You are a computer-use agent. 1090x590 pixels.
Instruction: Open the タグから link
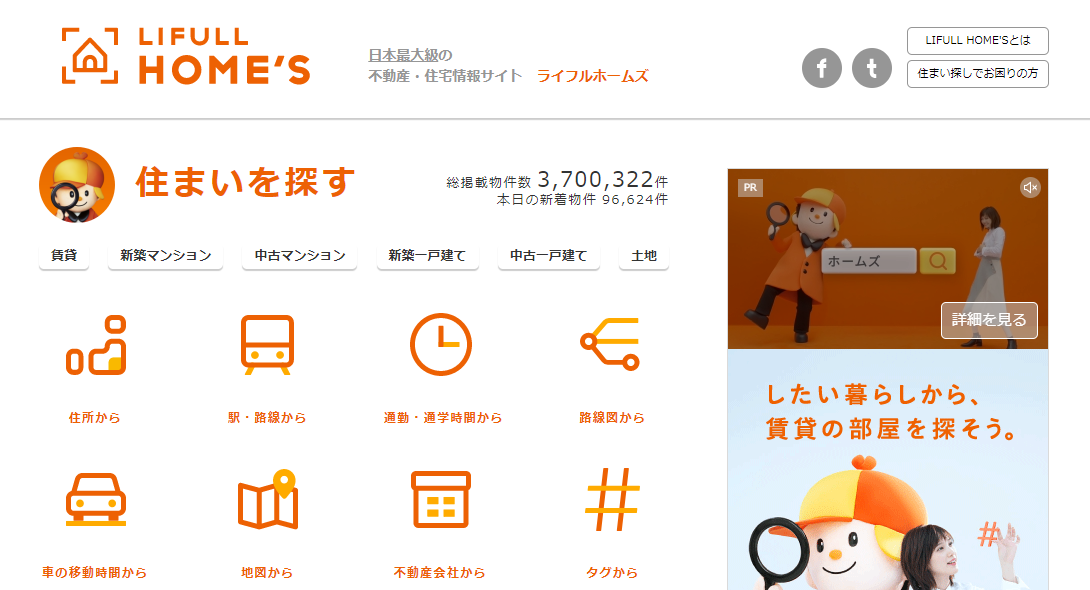pos(612,573)
